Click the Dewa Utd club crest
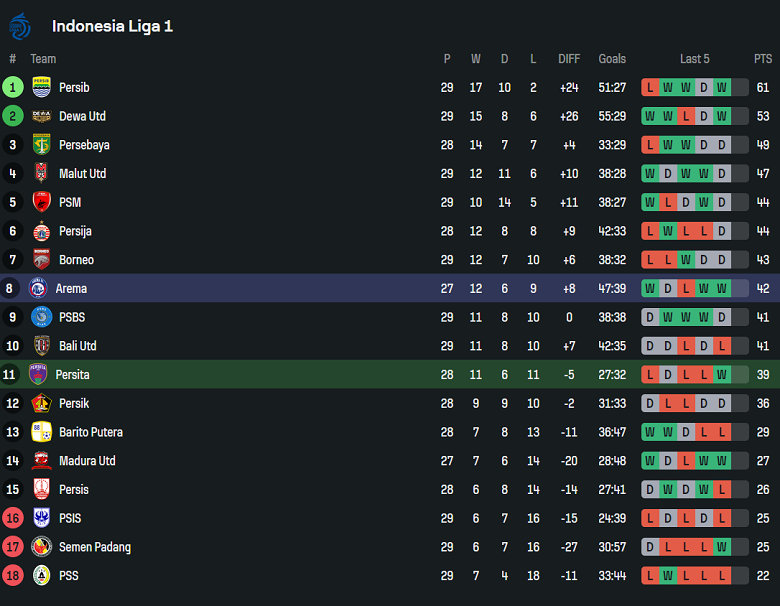780x606 pixels. pos(41,116)
